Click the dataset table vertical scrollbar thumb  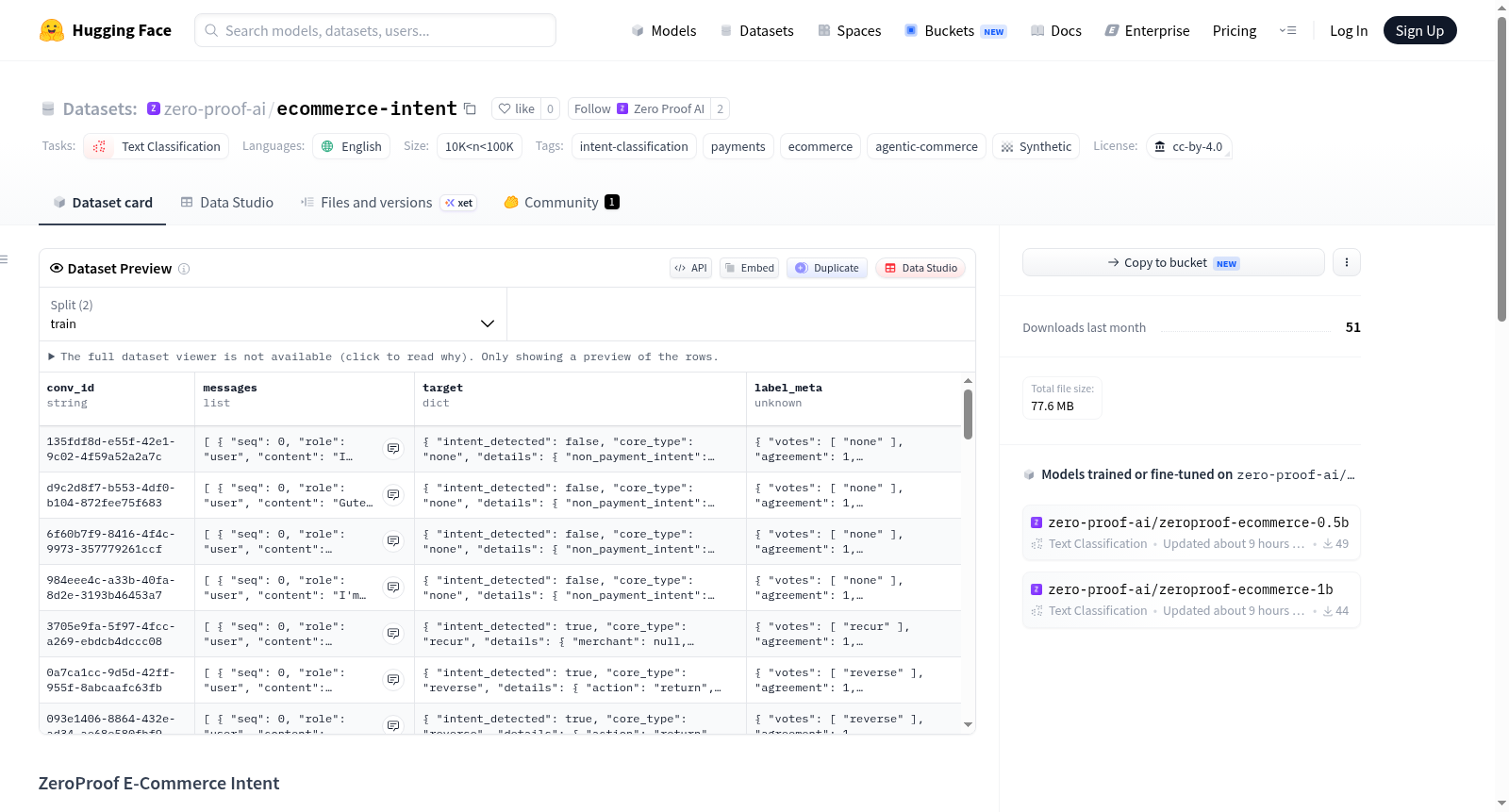[968, 414]
